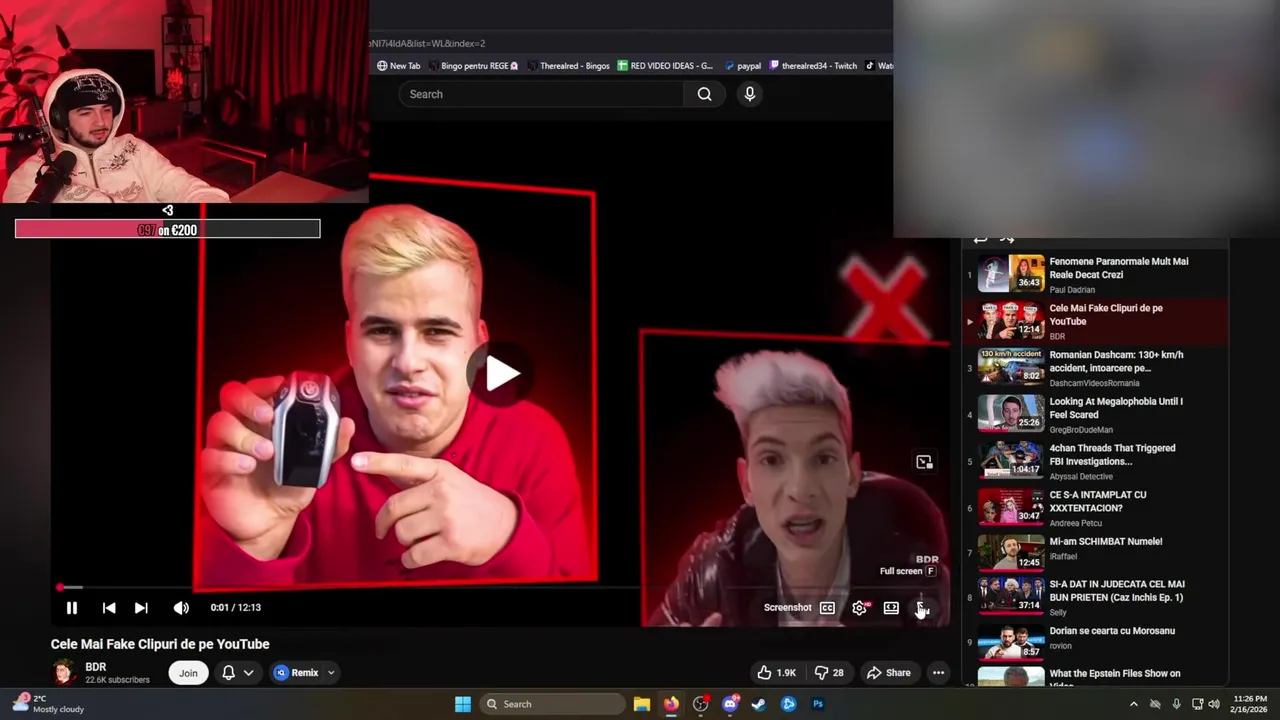This screenshot has width=1280, height=720.
Task: Open S-A DAT IN JUDECATA video
Action: point(1096,597)
